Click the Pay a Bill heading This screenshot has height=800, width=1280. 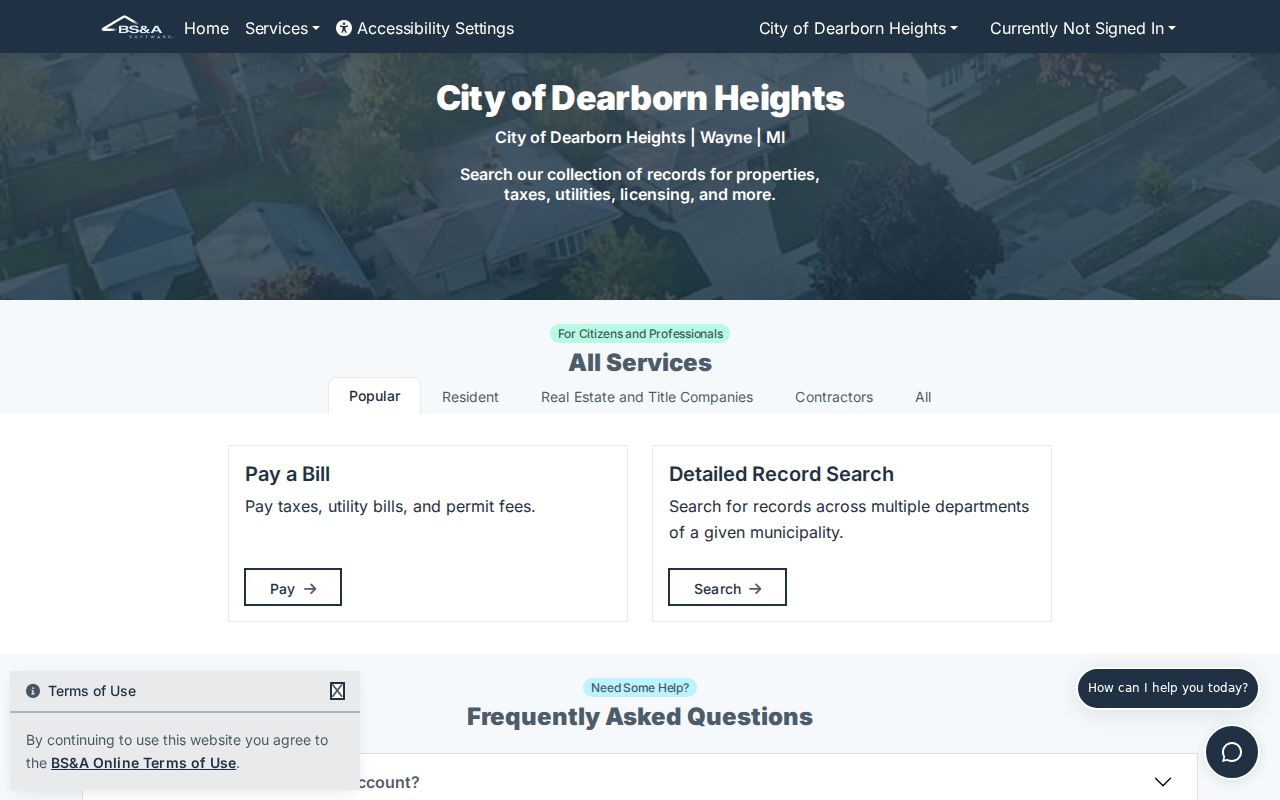tap(287, 474)
